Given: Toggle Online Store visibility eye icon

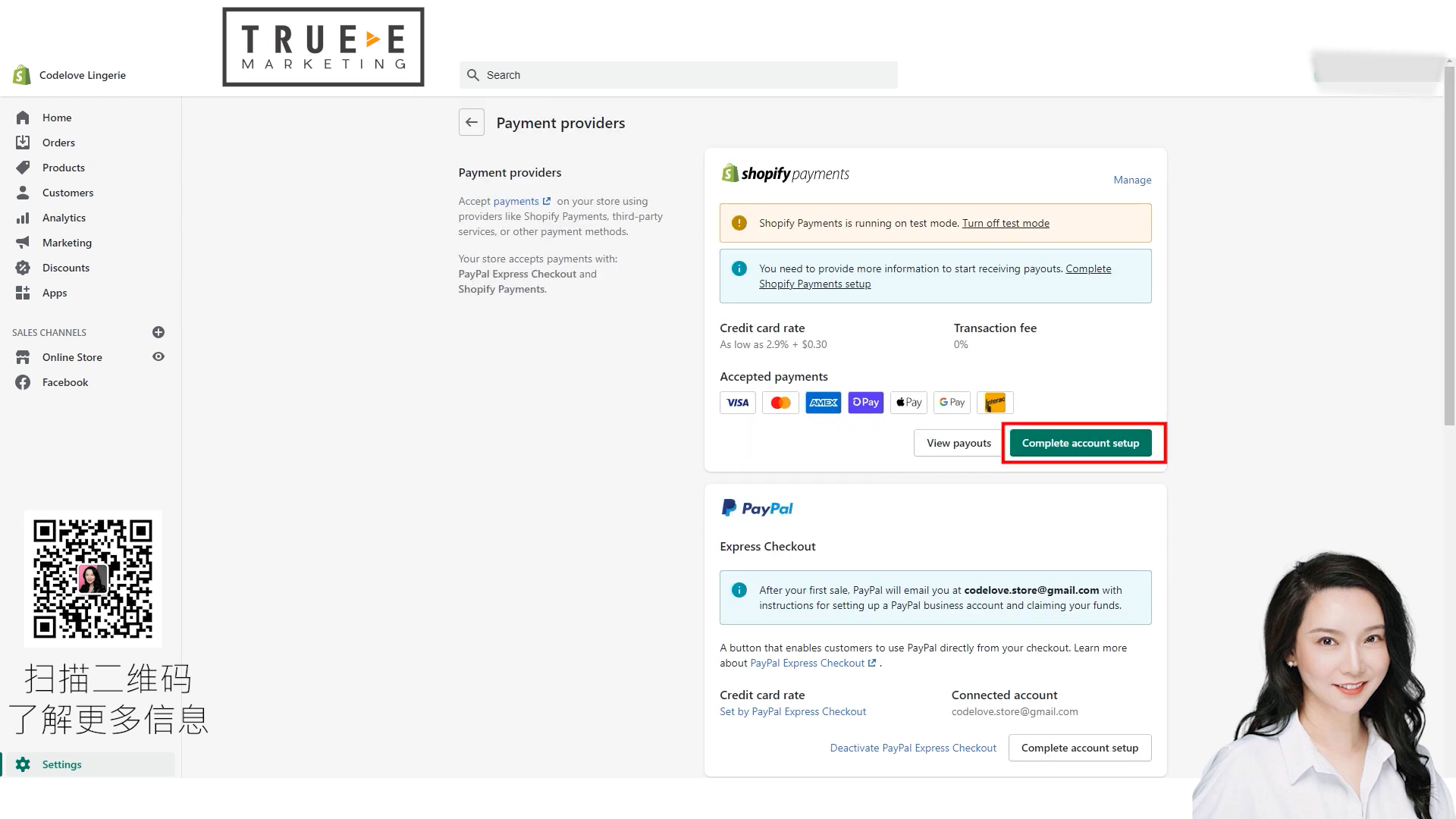Looking at the screenshot, I should [158, 356].
